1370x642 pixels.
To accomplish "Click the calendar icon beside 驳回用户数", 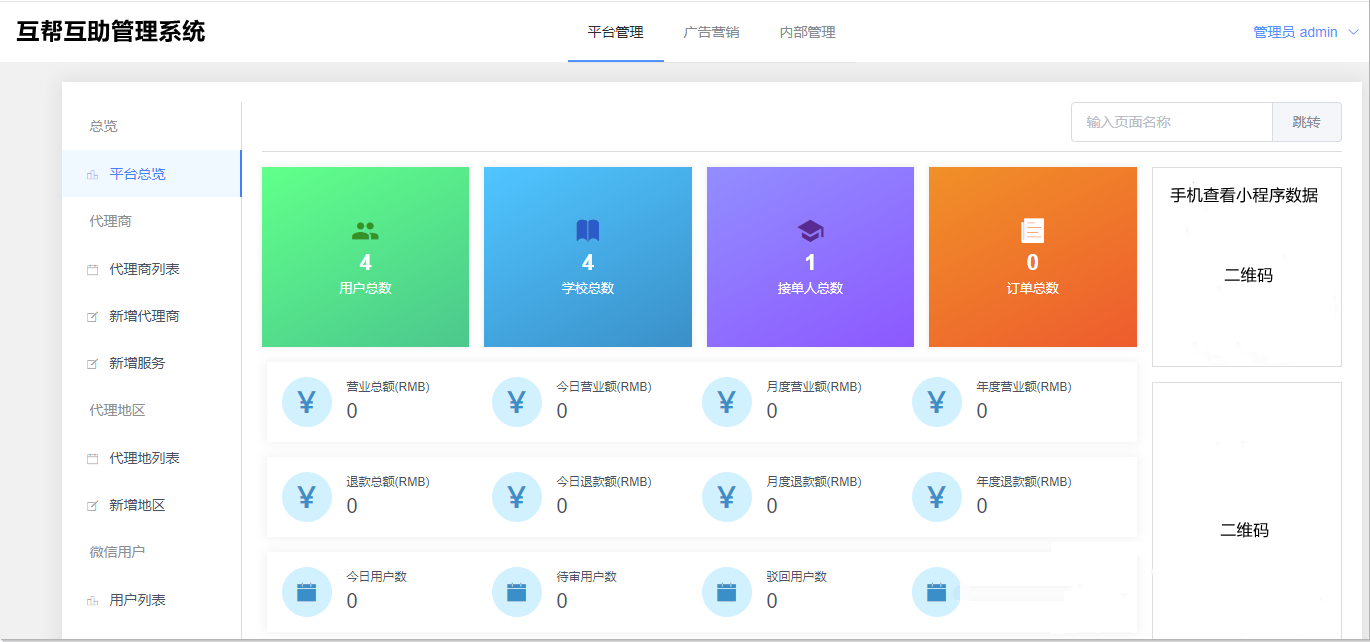I will (727, 592).
